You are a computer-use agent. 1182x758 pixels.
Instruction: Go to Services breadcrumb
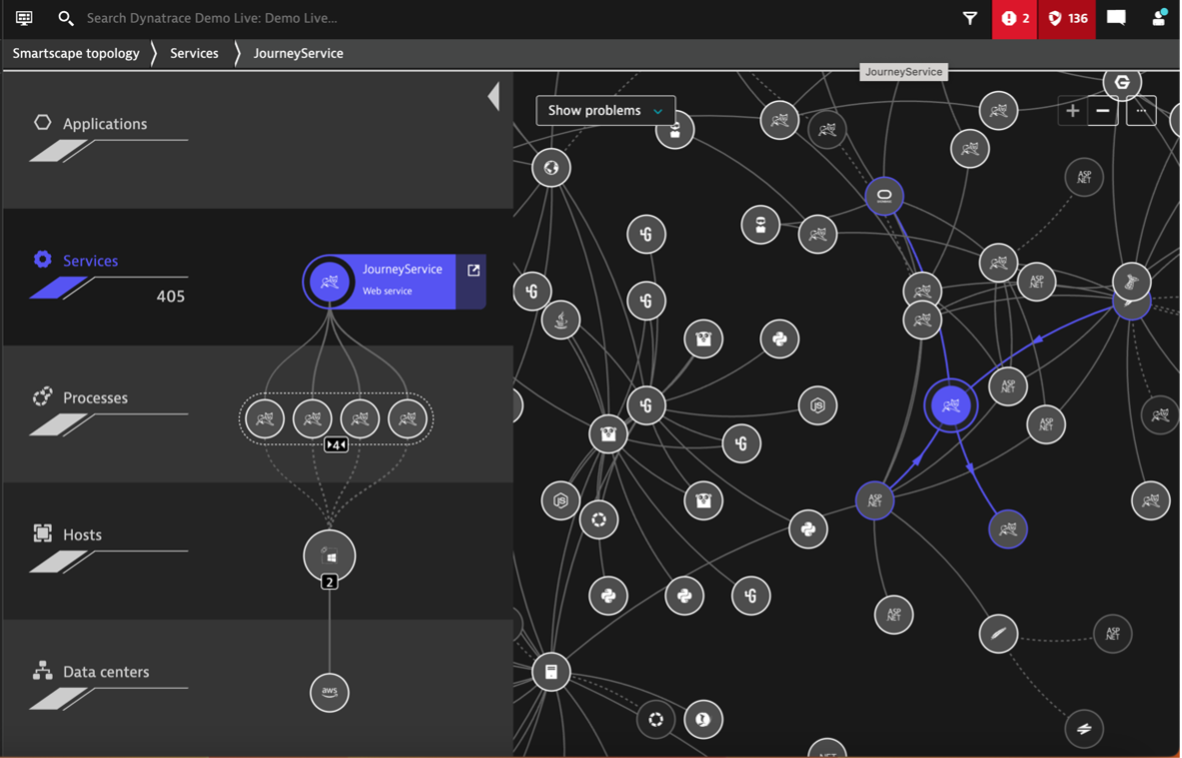[x=194, y=53]
